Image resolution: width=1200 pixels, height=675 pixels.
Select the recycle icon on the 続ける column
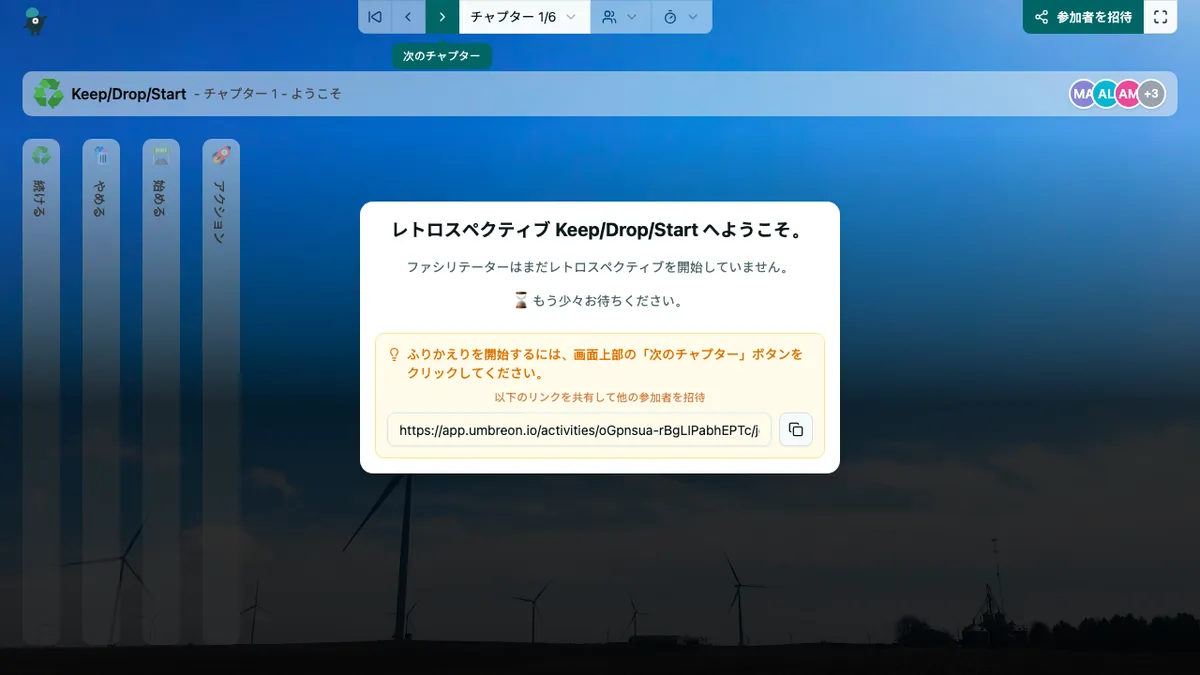(41, 154)
